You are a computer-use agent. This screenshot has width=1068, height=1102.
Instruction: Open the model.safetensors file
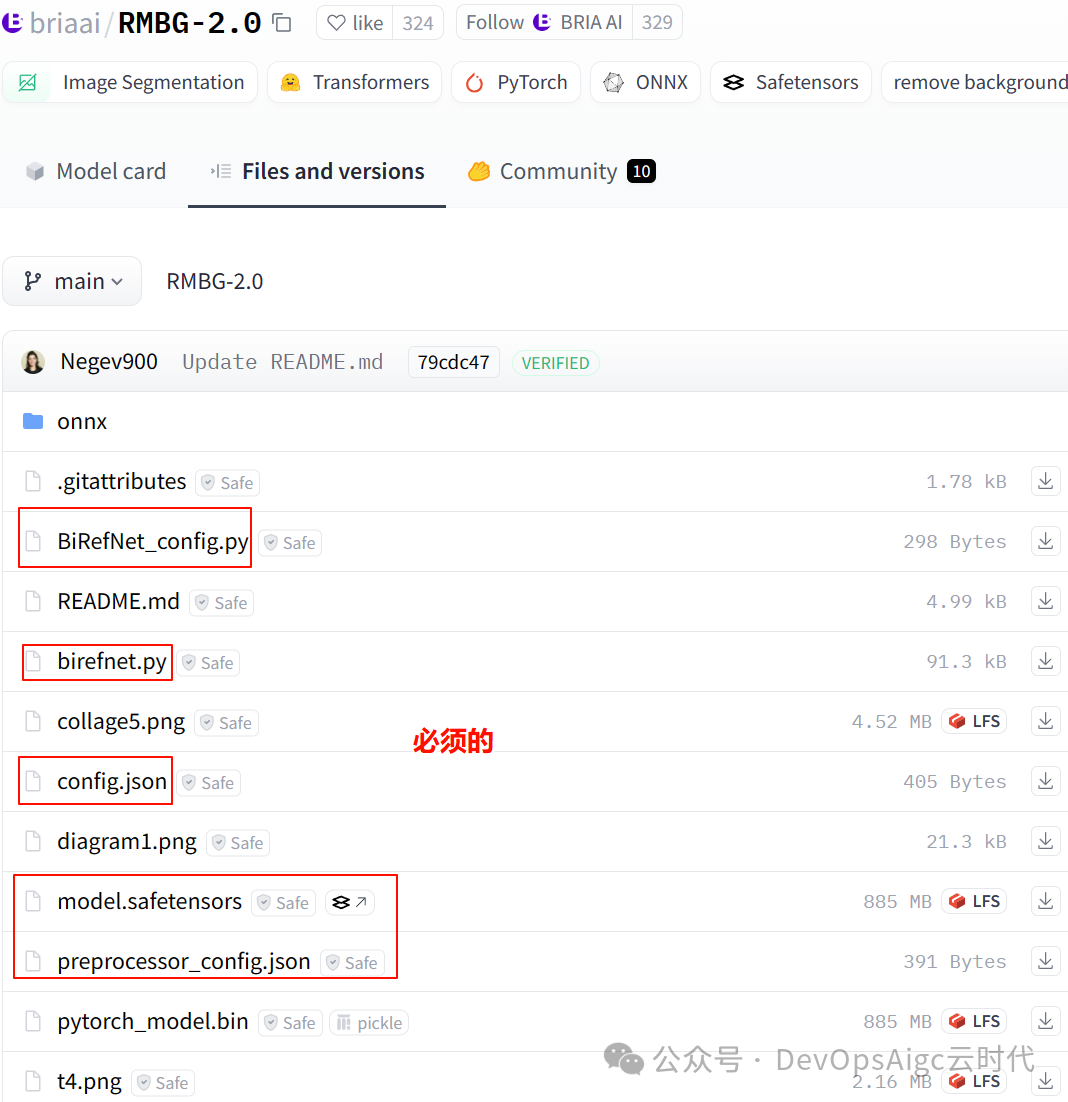[x=149, y=902]
